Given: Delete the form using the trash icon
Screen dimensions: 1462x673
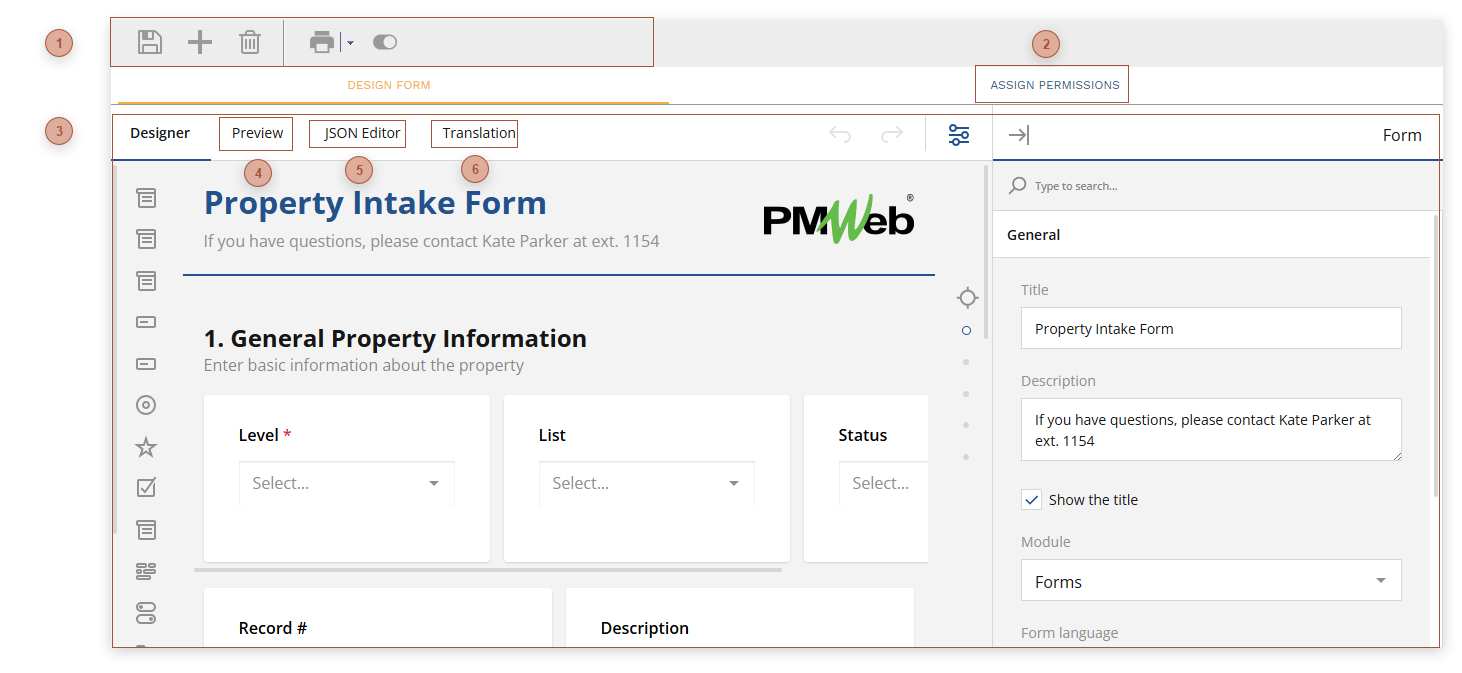Looking at the screenshot, I should click(249, 42).
